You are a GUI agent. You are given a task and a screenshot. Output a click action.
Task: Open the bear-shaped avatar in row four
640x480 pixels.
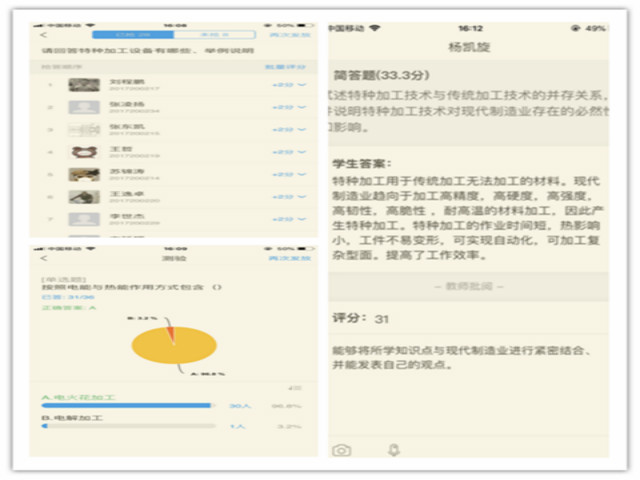coord(84,152)
